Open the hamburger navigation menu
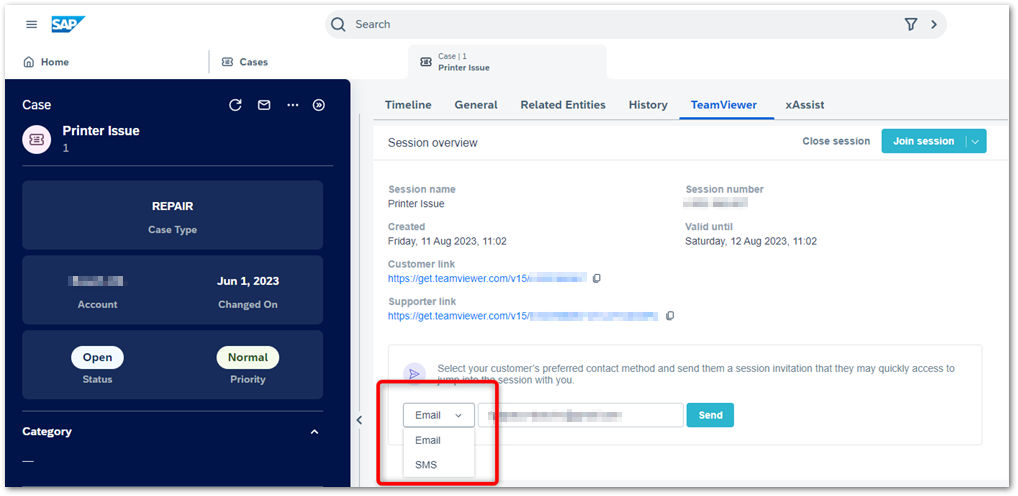 point(31,25)
